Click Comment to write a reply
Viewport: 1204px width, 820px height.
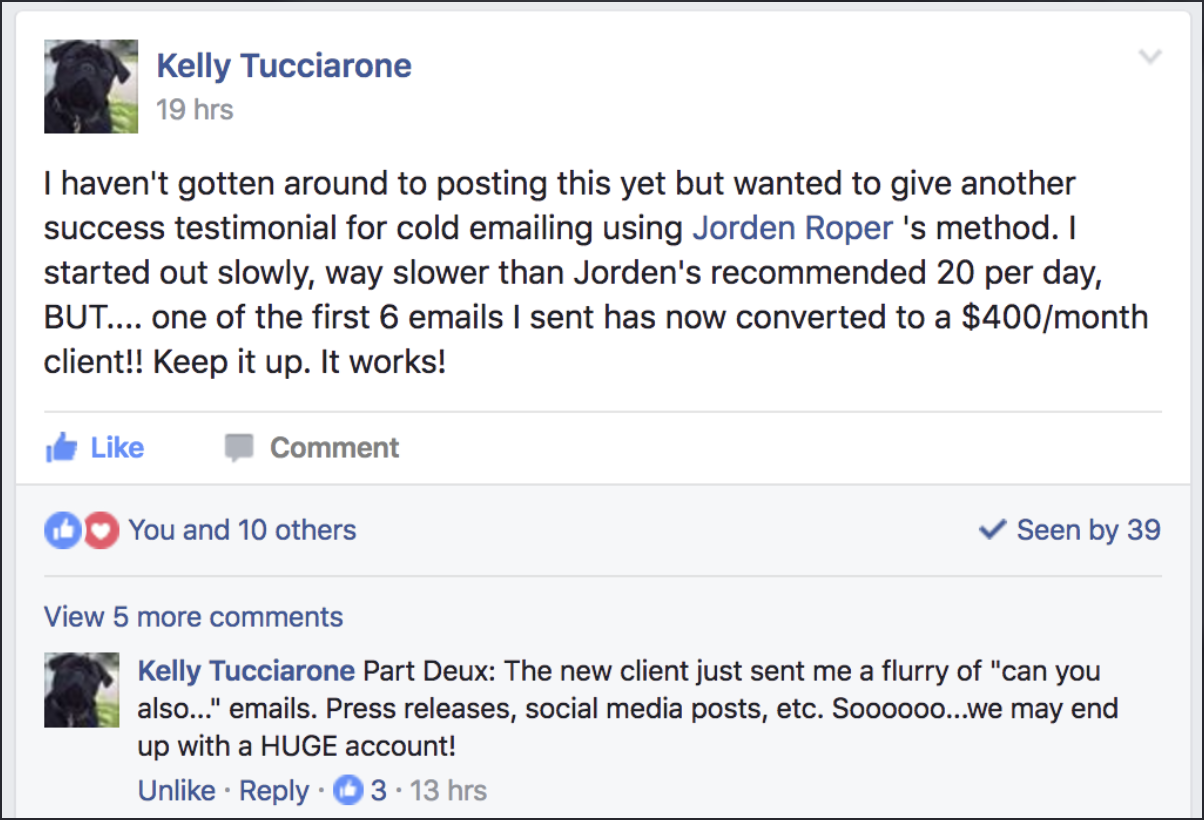pos(312,447)
